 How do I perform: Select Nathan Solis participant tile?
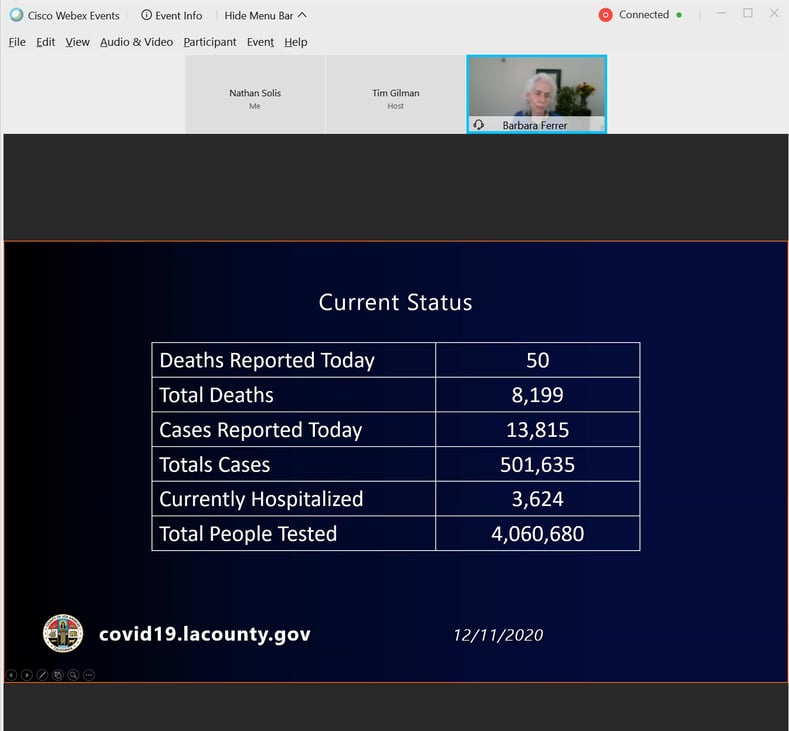(255, 94)
